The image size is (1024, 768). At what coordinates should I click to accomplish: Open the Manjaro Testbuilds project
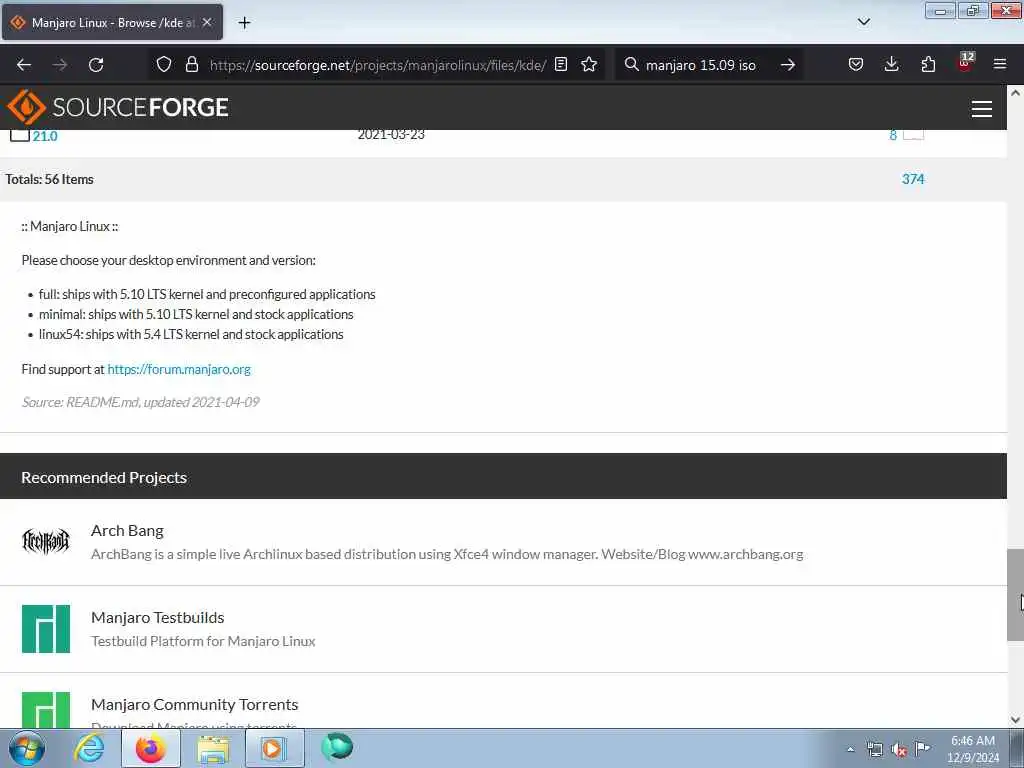(157, 617)
